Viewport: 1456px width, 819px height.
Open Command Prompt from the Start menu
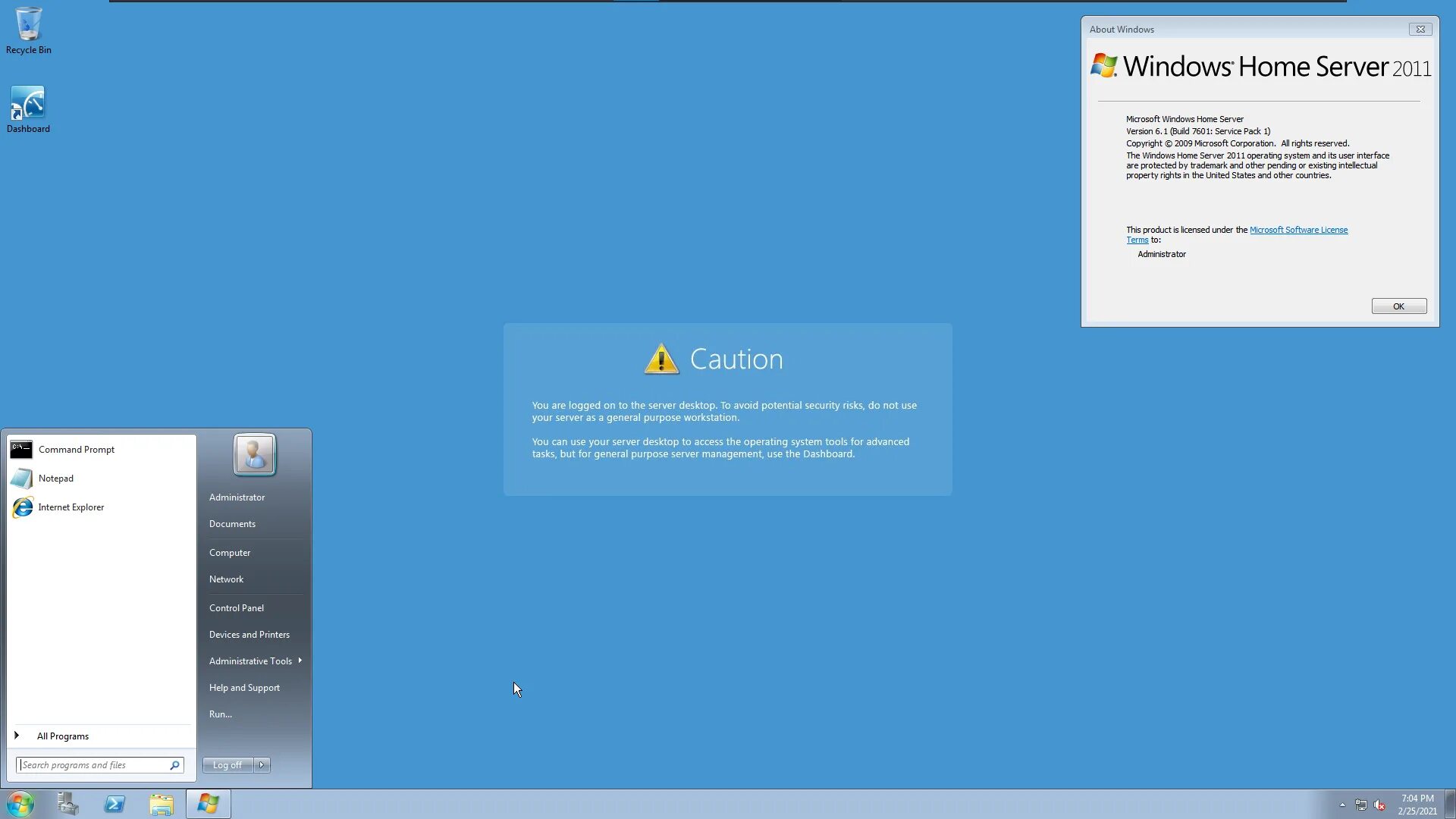[x=76, y=449]
